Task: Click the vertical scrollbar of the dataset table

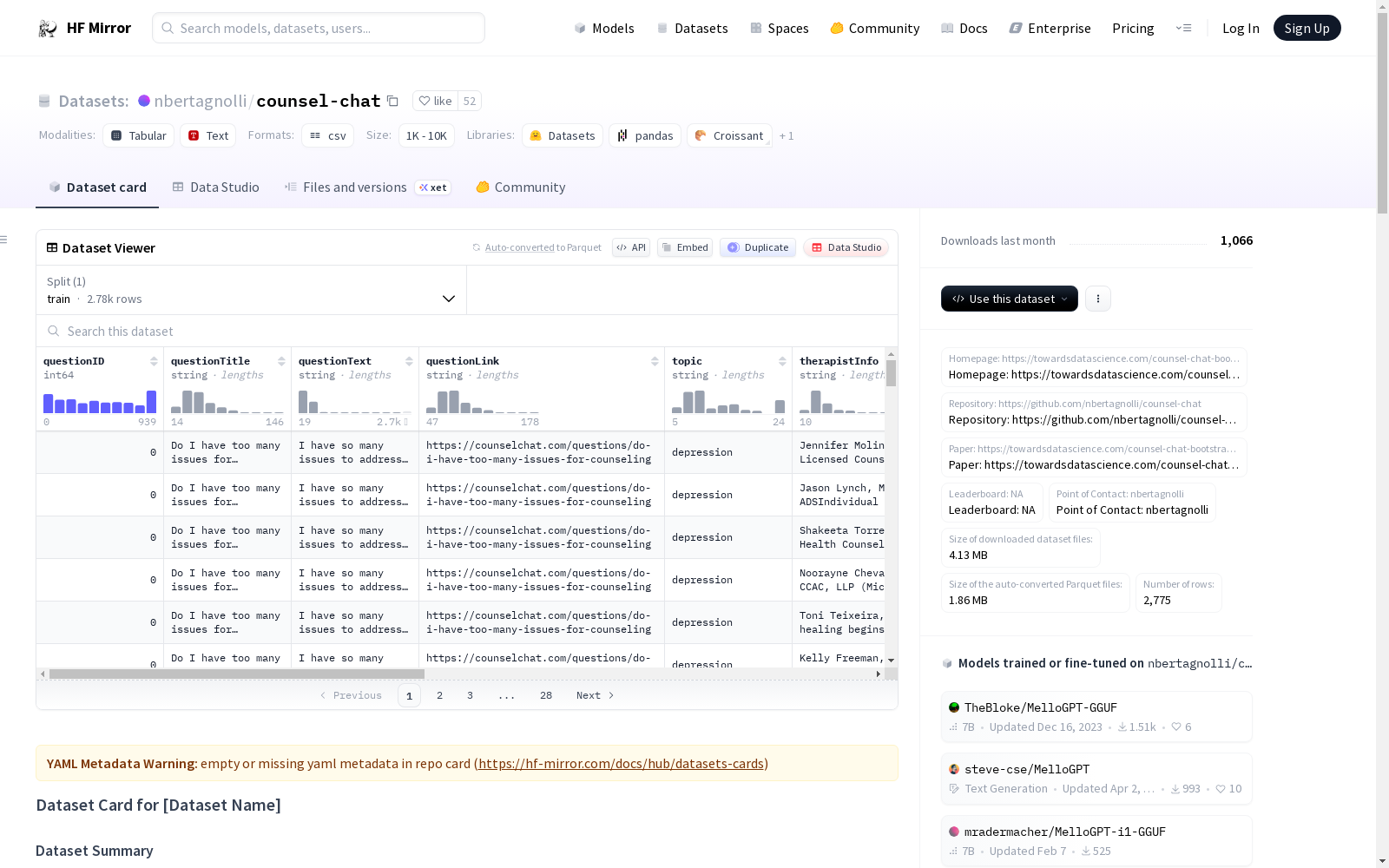Action: click(x=891, y=373)
